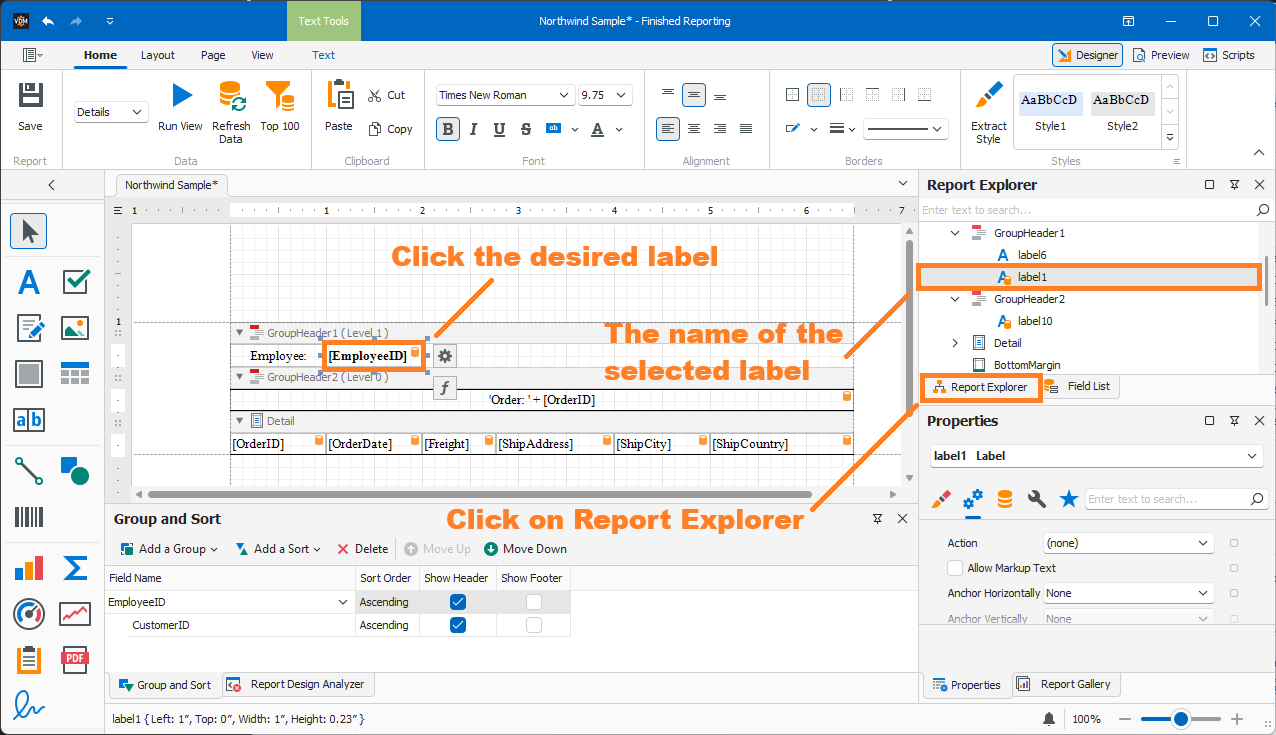Click Add a Group in Group and Sort
This screenshot has width=1276, height=735.
tap(167, 548)
